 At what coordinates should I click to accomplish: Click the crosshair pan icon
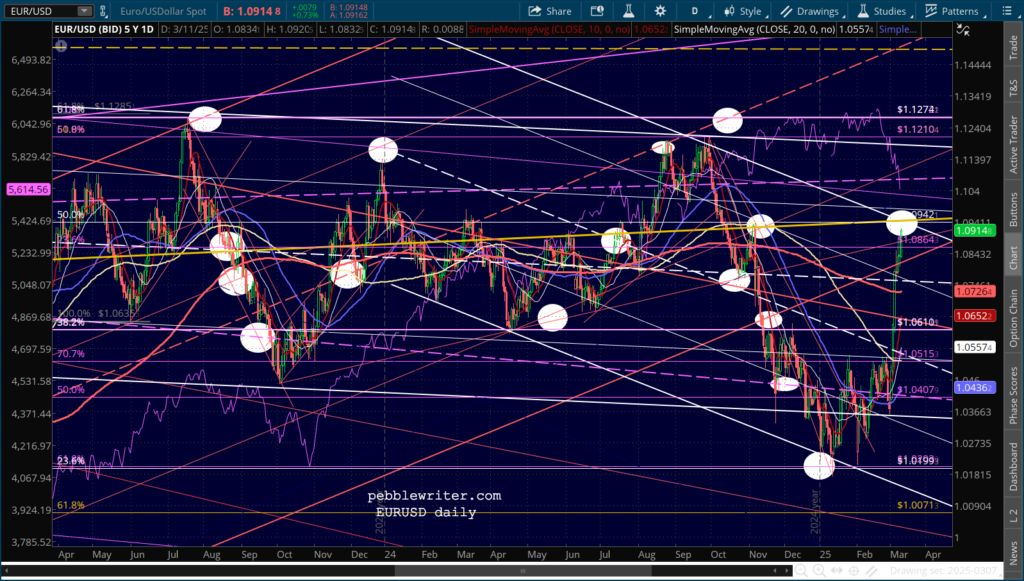(x=854, y=571)
